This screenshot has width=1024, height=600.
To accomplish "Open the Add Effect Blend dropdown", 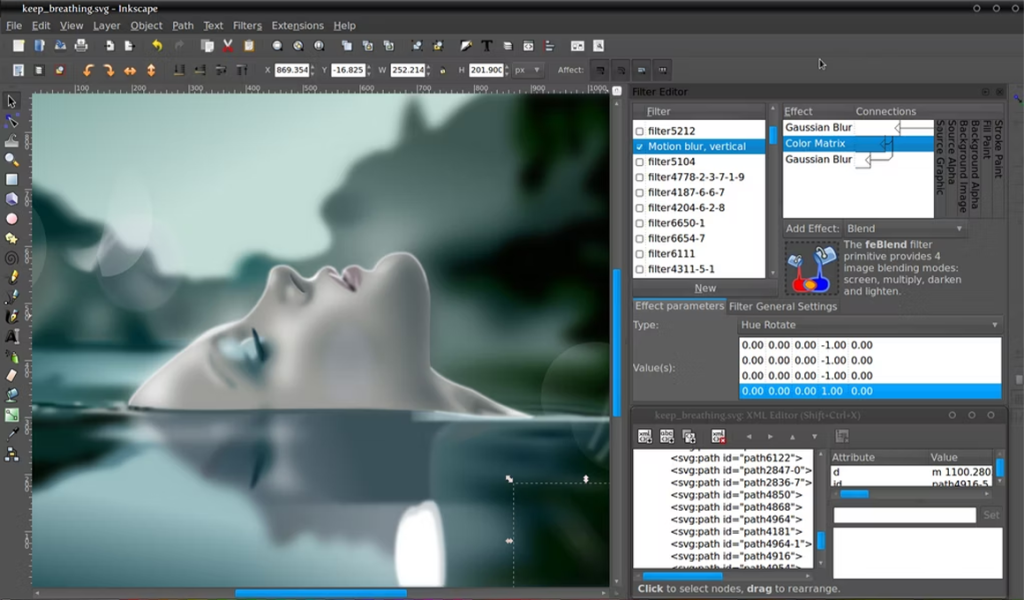I will 903,229.
